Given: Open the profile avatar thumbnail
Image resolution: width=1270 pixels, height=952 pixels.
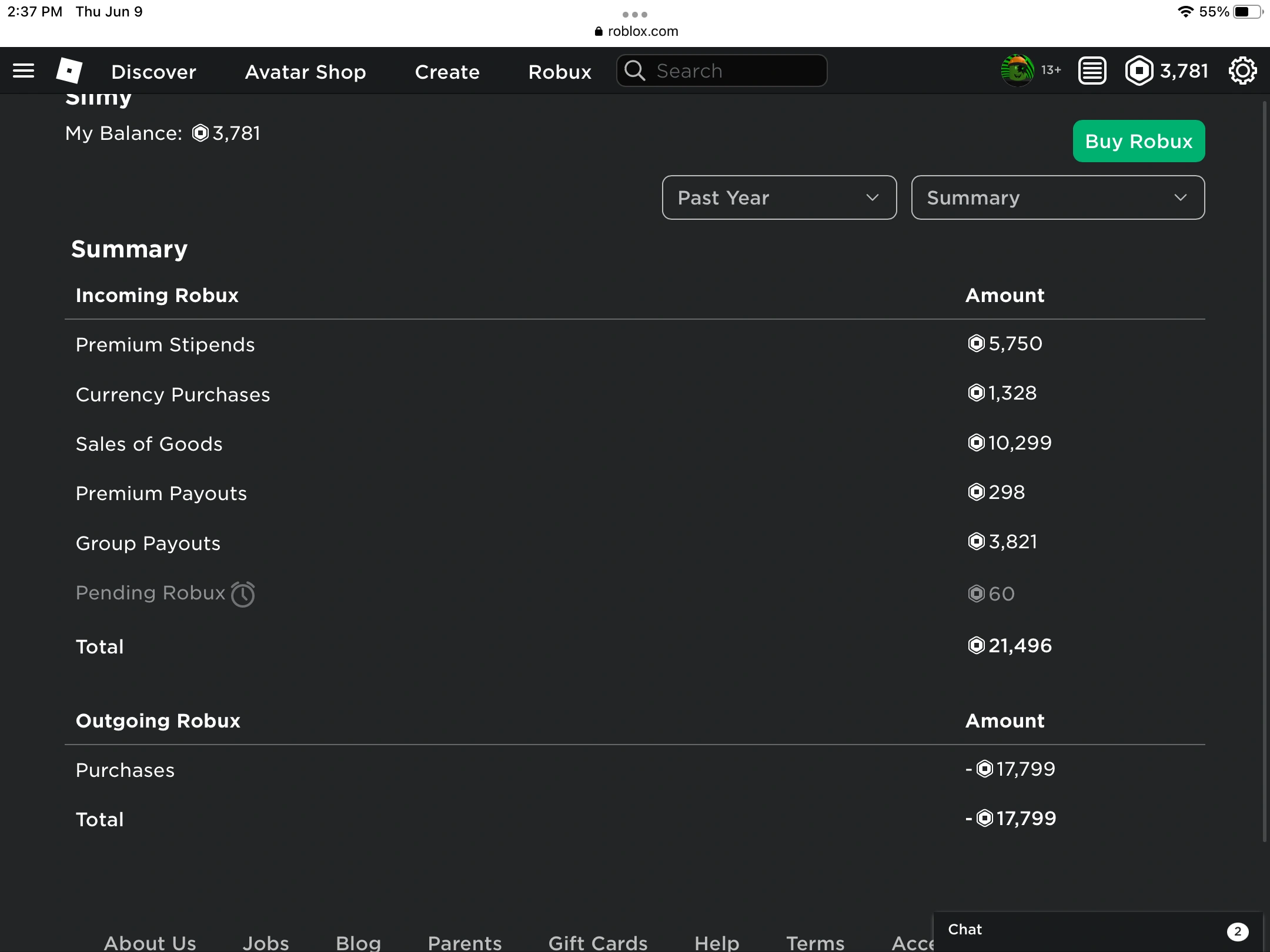Looking at the screenshot, I should 1017,71.
